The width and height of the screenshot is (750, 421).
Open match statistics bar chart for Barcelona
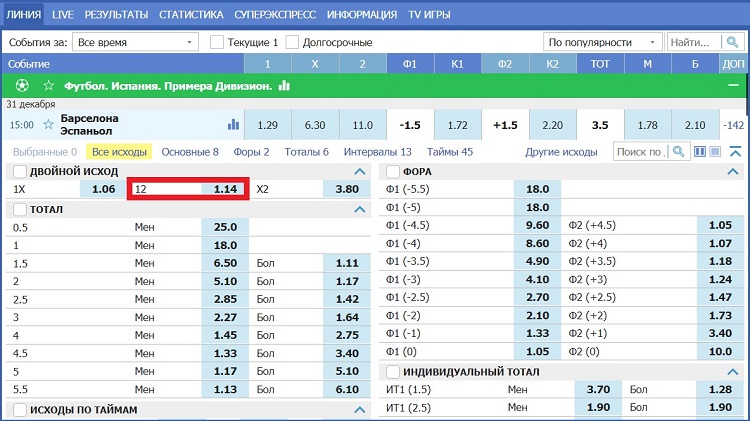[x=234, y=125]
